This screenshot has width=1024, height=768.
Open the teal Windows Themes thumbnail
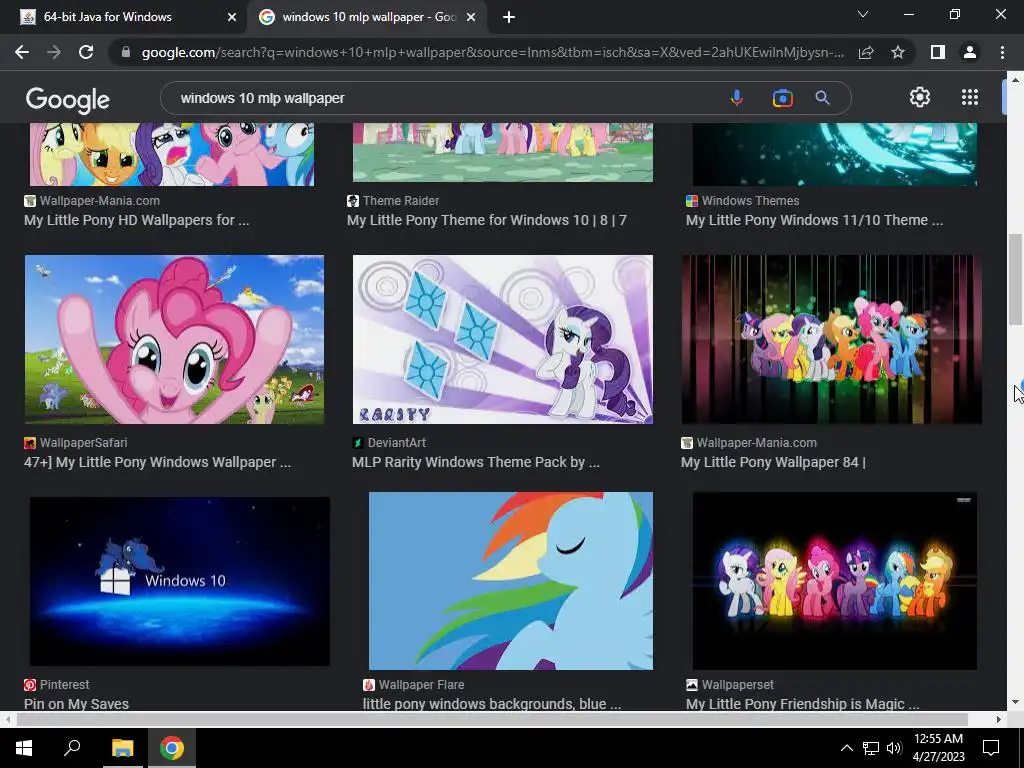(x=835, y=154)
